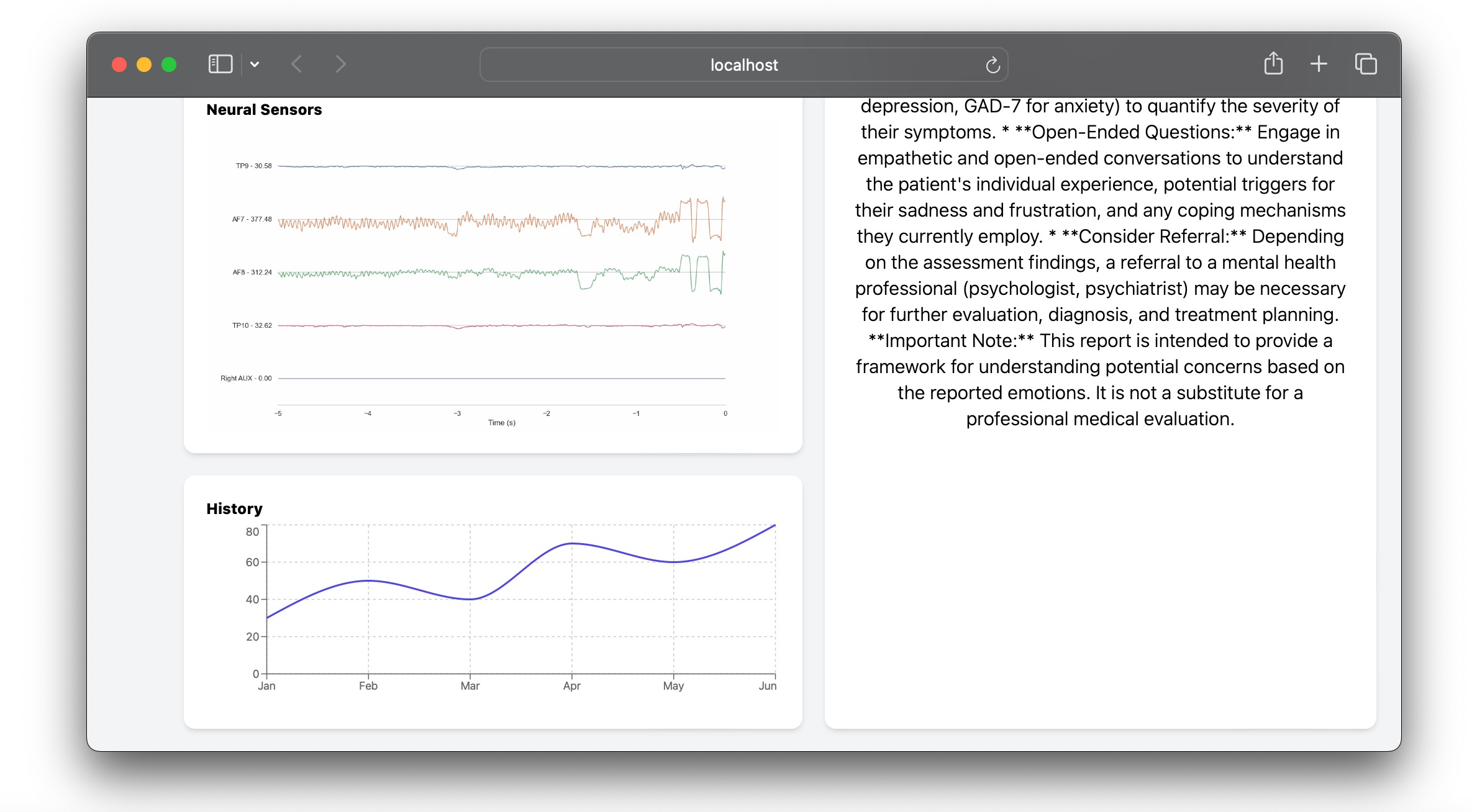Image resolution: width=1472 pixels, height=812 pixels.
Task: Click the Jun endpoint on History line
Action: (775, 525)
